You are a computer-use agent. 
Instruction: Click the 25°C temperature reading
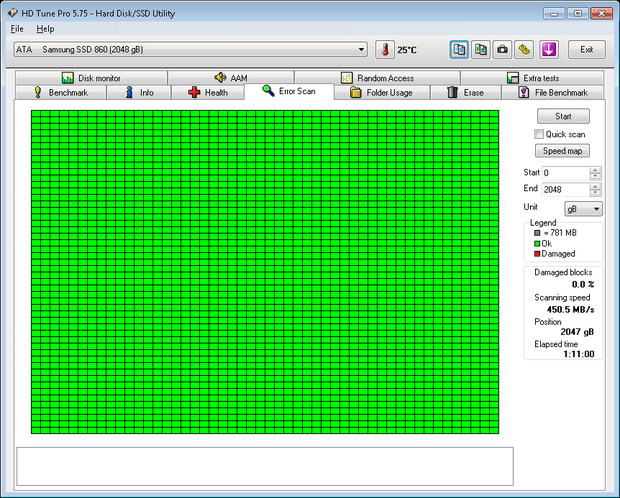[407, 50]
